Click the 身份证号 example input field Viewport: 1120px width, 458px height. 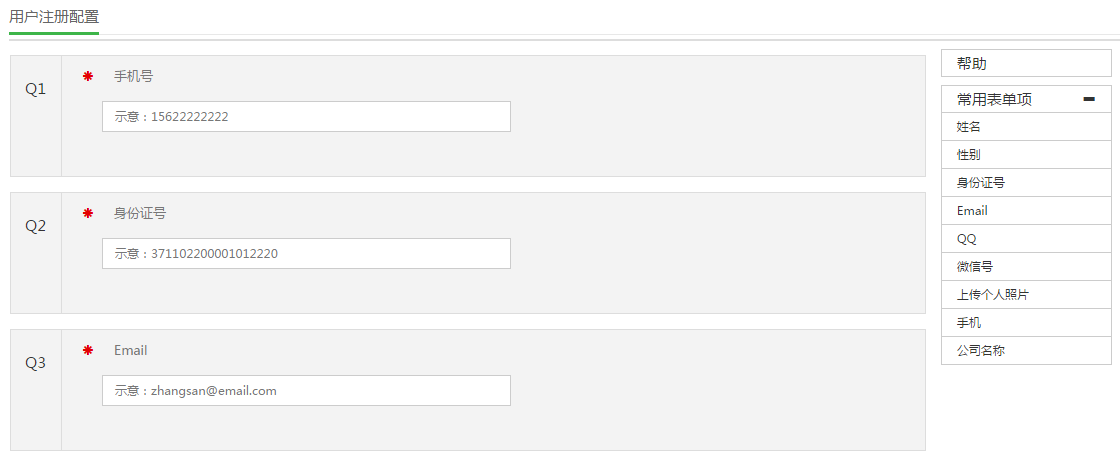pyautogui.click(x=306, y=253)
